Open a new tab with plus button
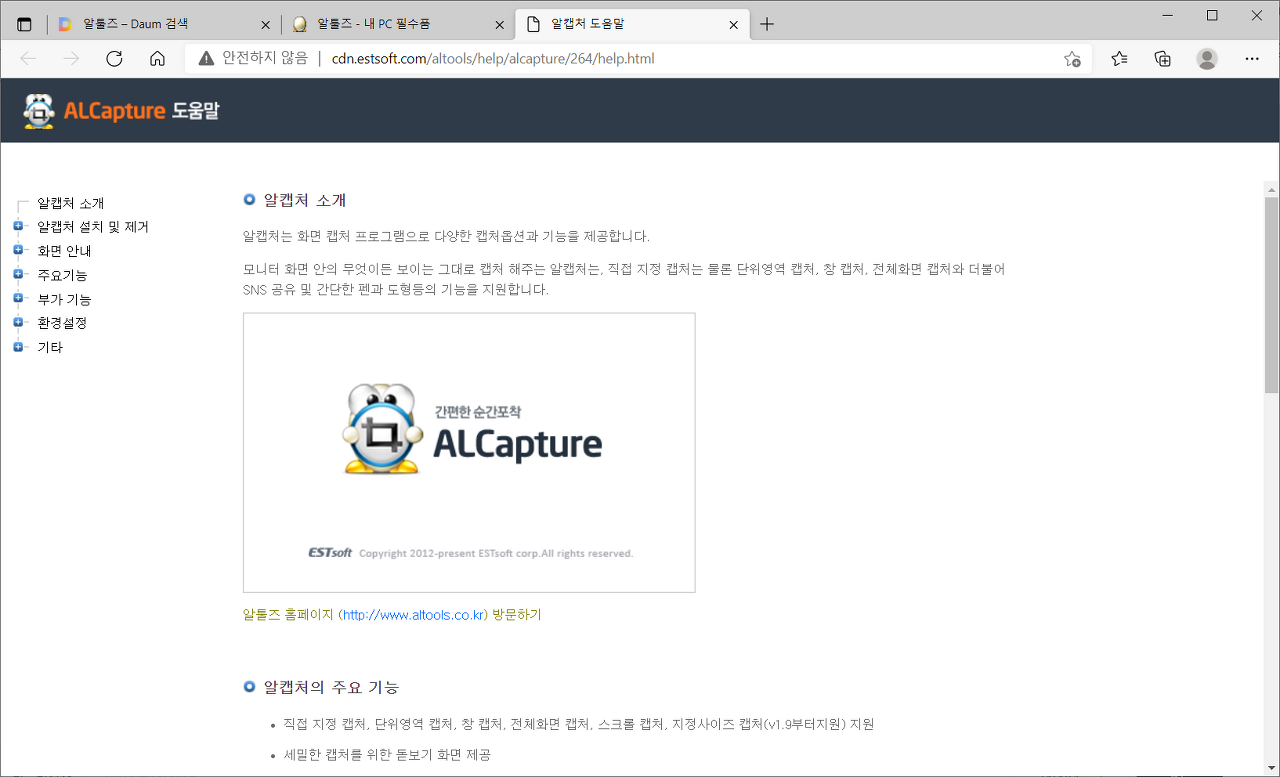Screen dimensions: 1280x777 [767, 24]
